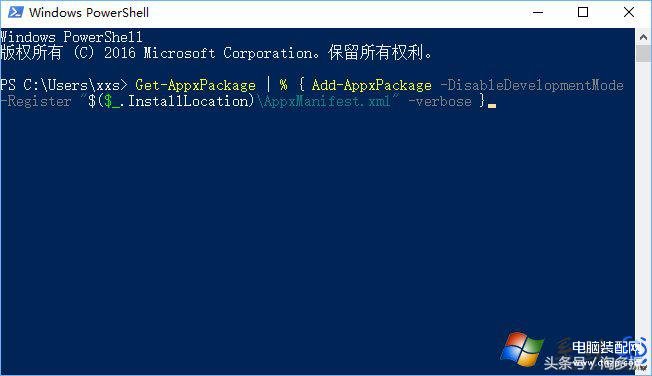Click the scrollbar up arrow
Screen dimensions: 652x376
(643, 37)
